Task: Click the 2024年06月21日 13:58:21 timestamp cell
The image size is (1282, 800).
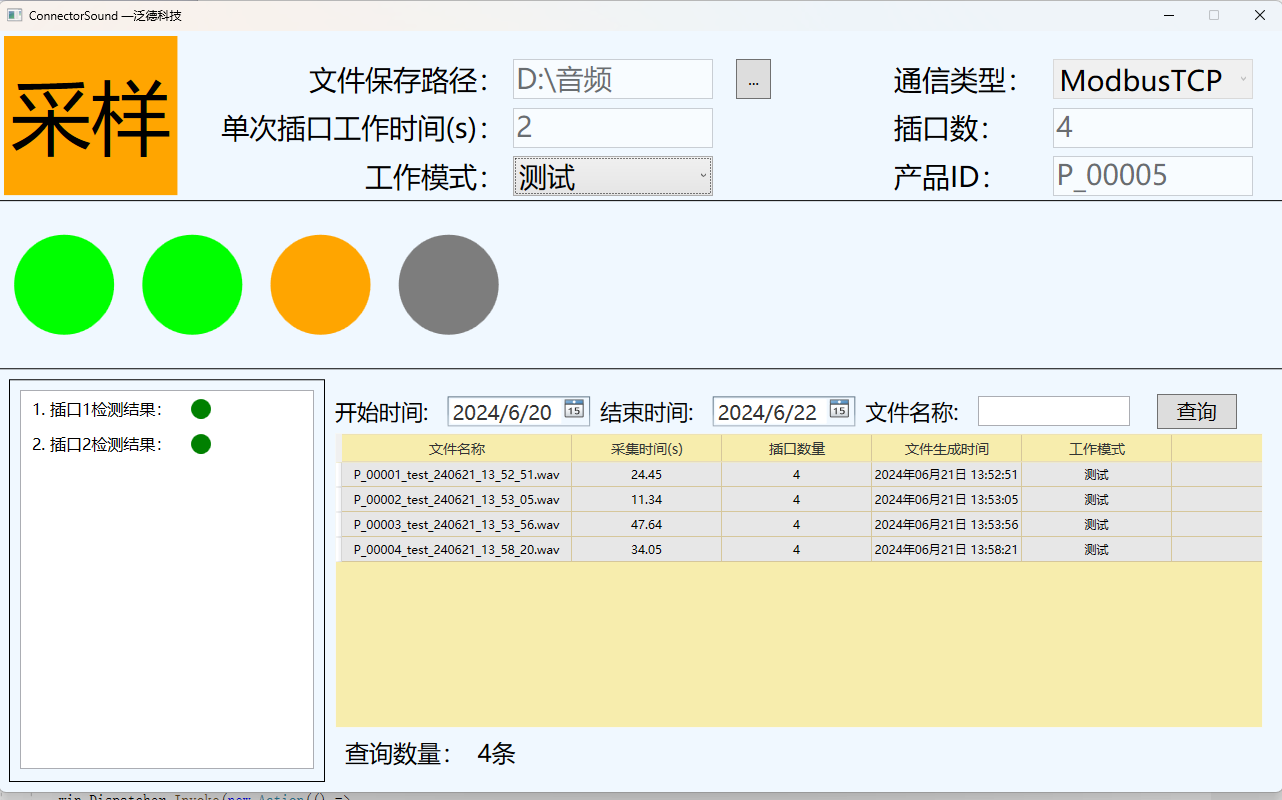Action: [947, 550]
